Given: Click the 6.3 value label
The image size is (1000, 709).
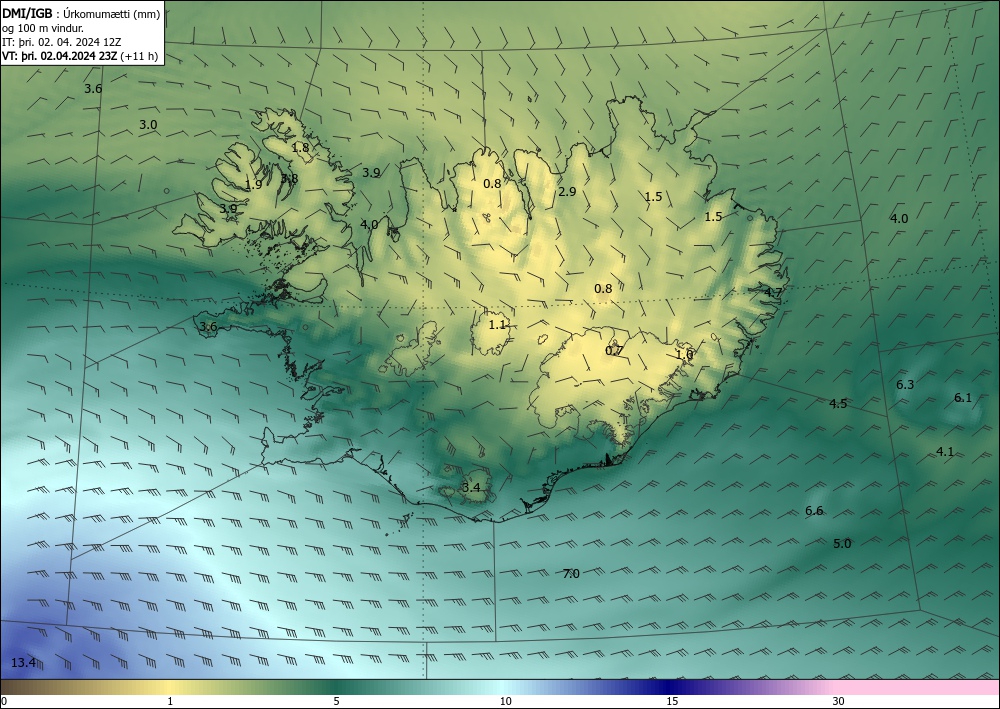Looking at the screenshot, I should (905, 384).
